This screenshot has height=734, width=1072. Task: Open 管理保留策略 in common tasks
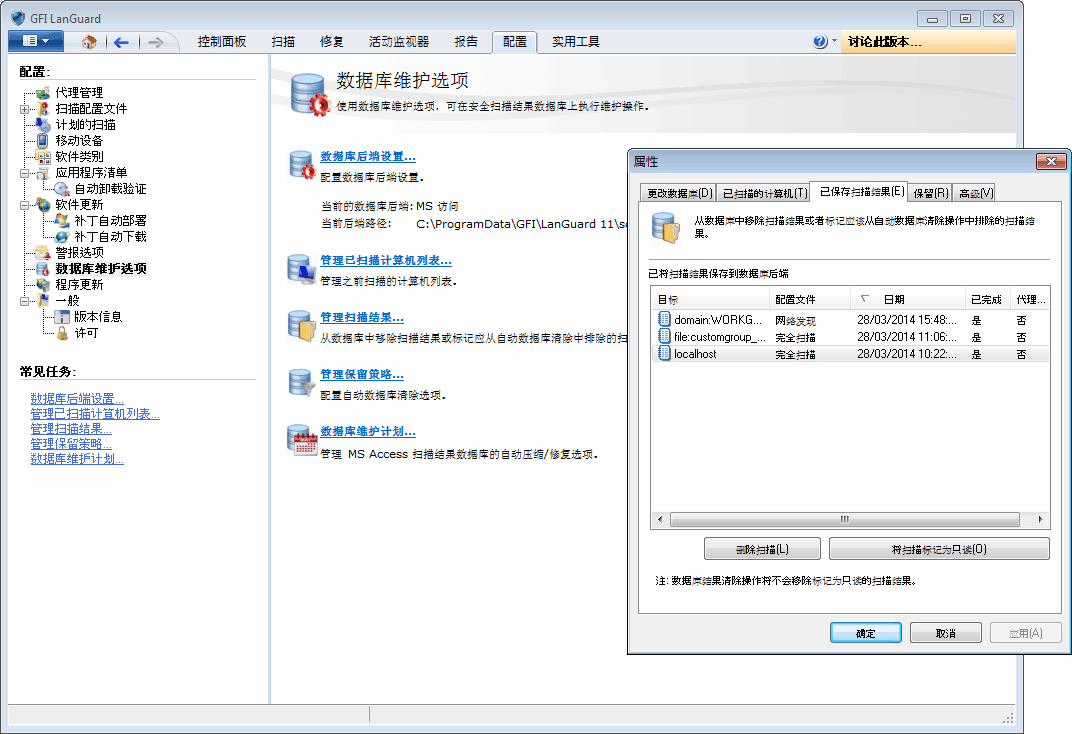click(70, 444)
